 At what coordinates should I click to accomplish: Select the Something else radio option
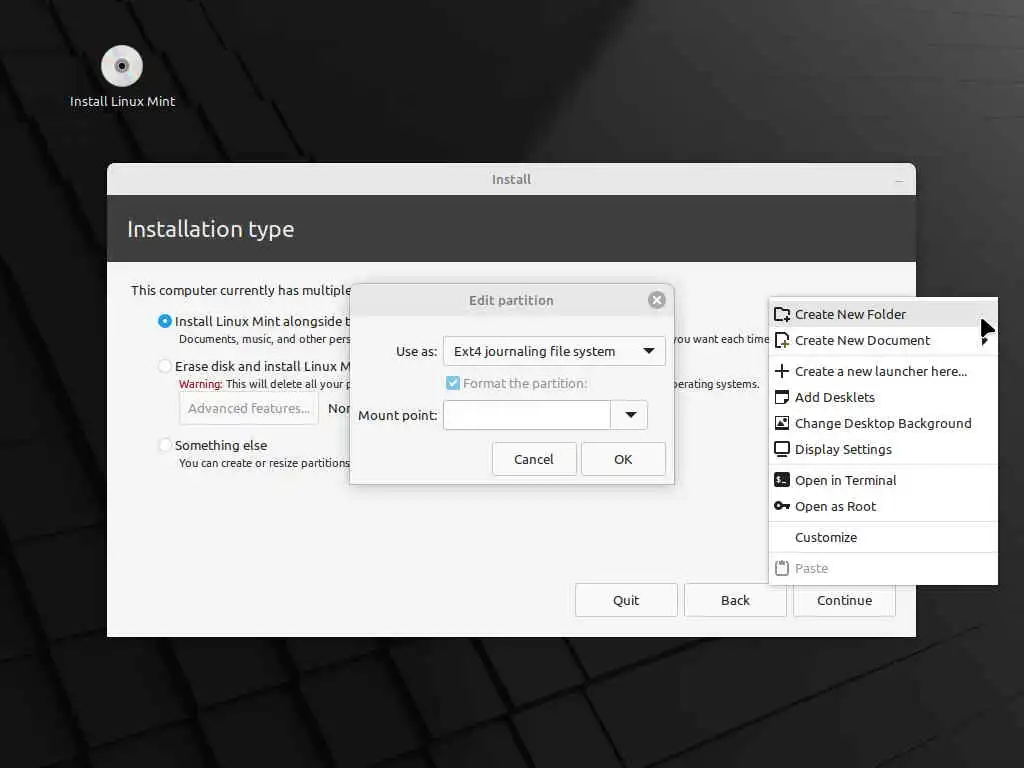pos(165,445)
